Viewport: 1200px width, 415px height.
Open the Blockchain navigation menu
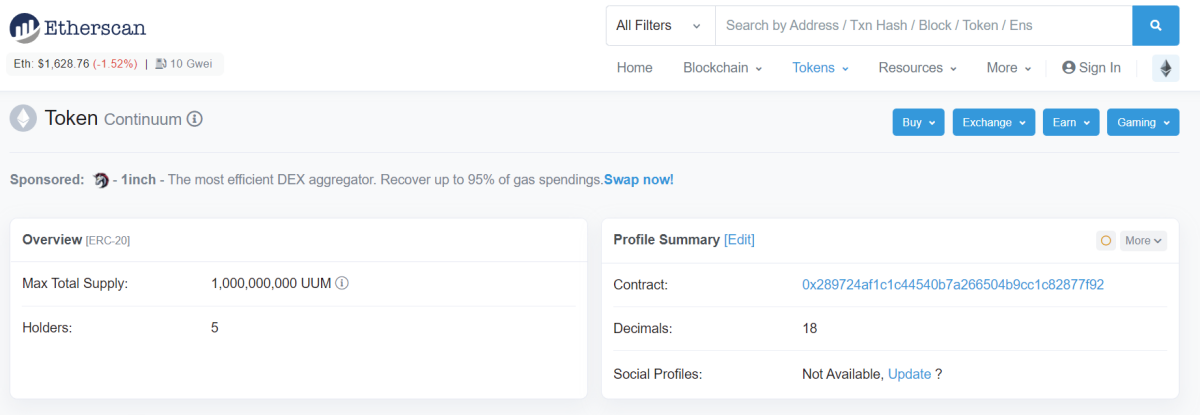(x=722, y=68)
